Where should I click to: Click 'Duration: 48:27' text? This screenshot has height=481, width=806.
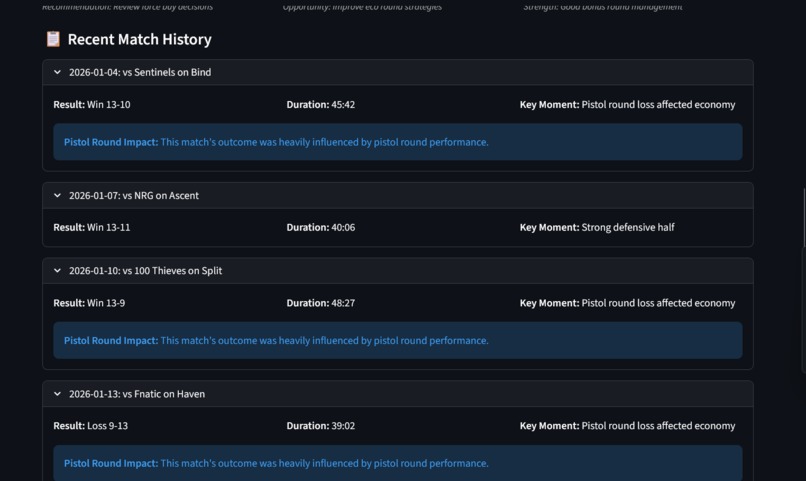coord(321,303)
